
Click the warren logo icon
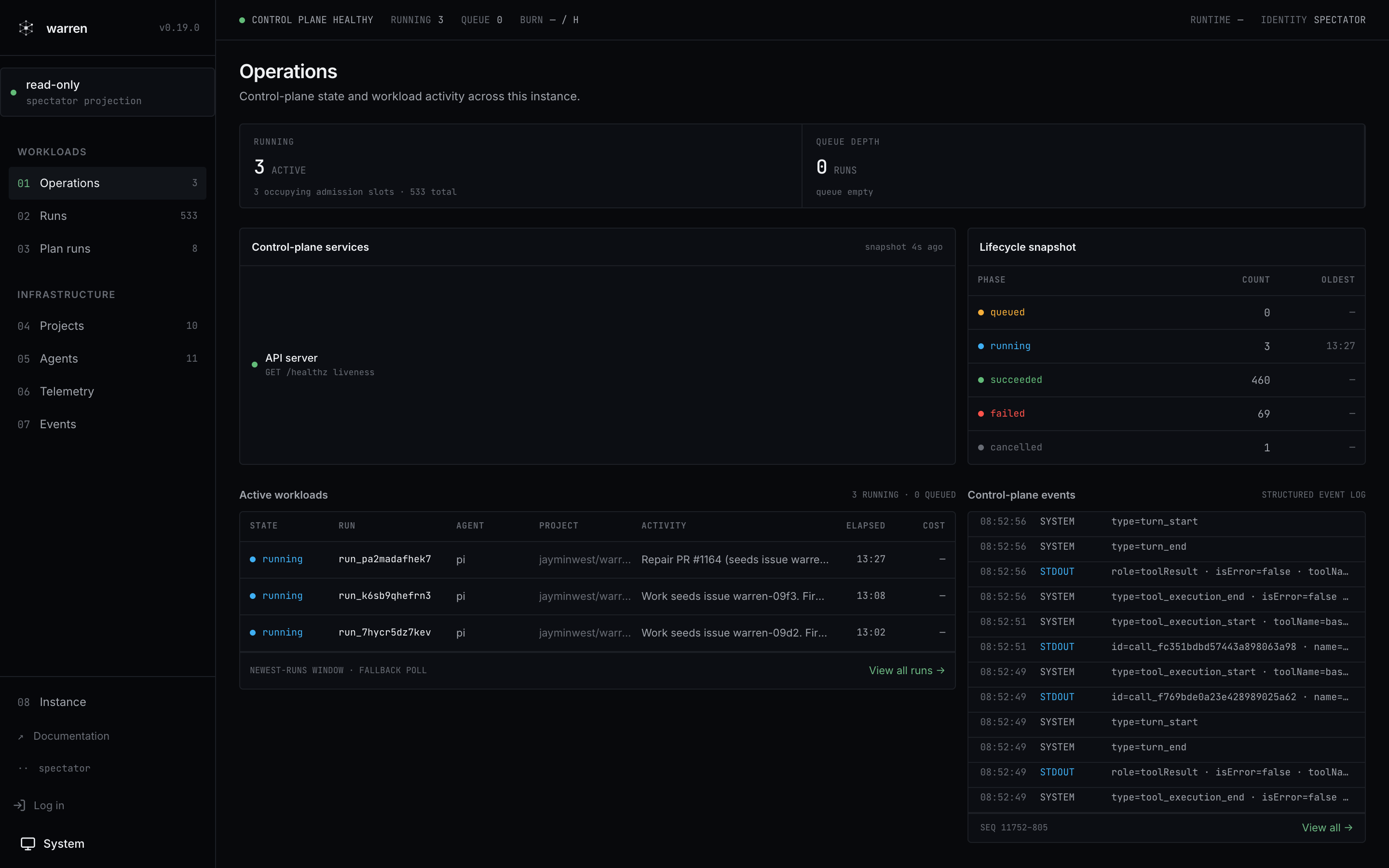(27, 28)
